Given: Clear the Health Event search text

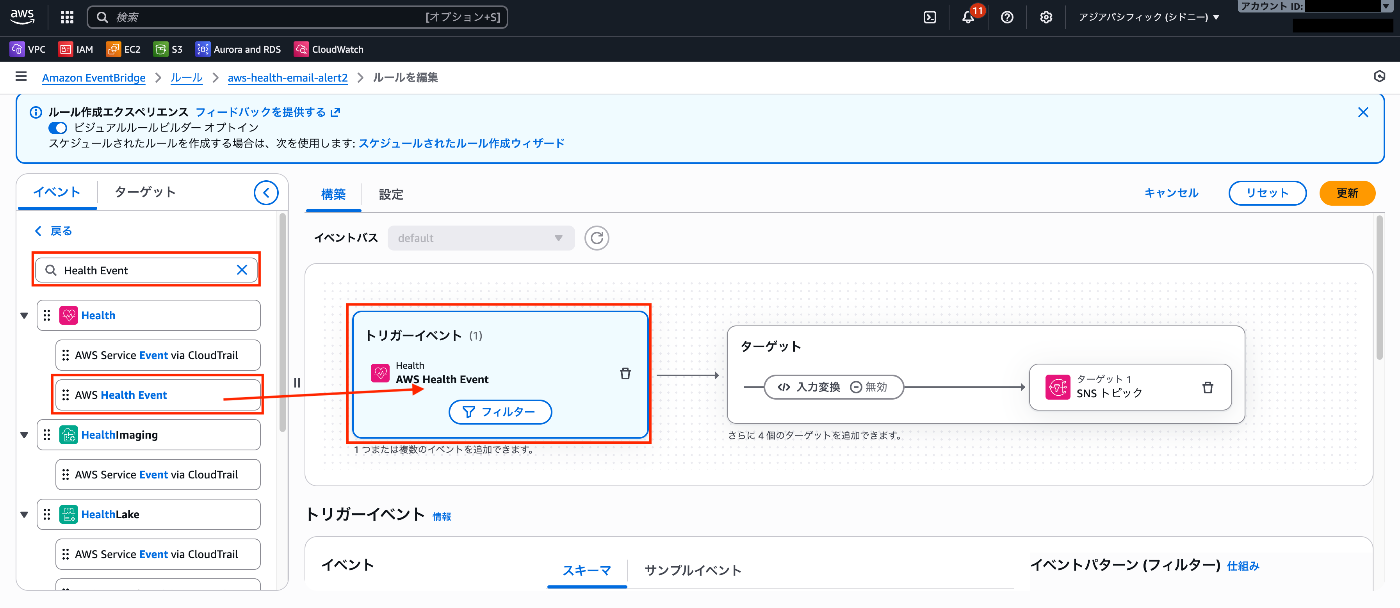Looking at the screenshot, I should tap(242, 270).
